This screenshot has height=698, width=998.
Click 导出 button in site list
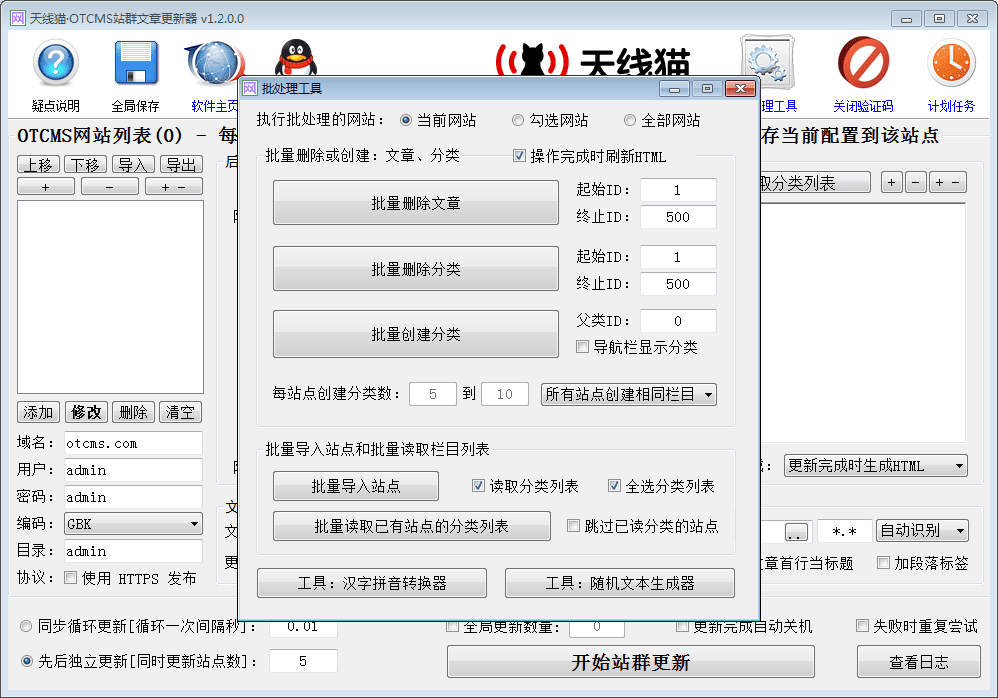[x=181, y=165]
